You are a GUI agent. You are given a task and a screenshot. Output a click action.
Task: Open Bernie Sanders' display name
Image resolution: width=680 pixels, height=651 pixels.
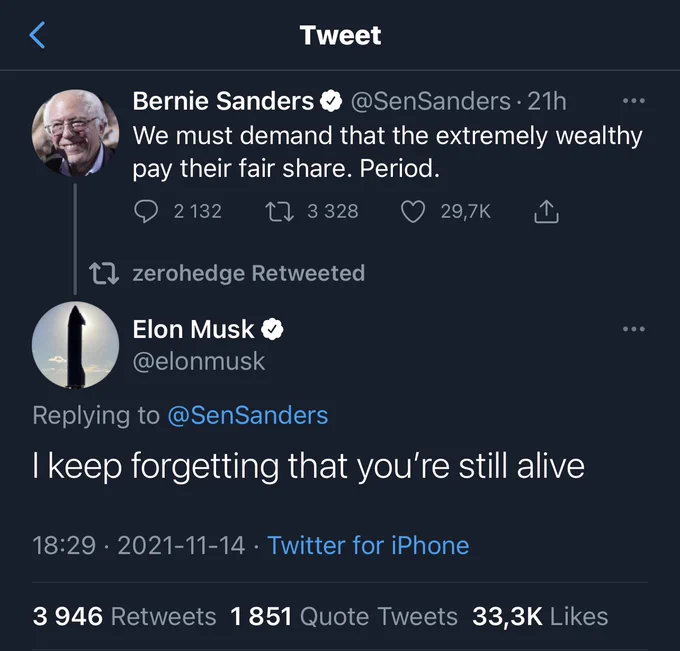[223, 101]
